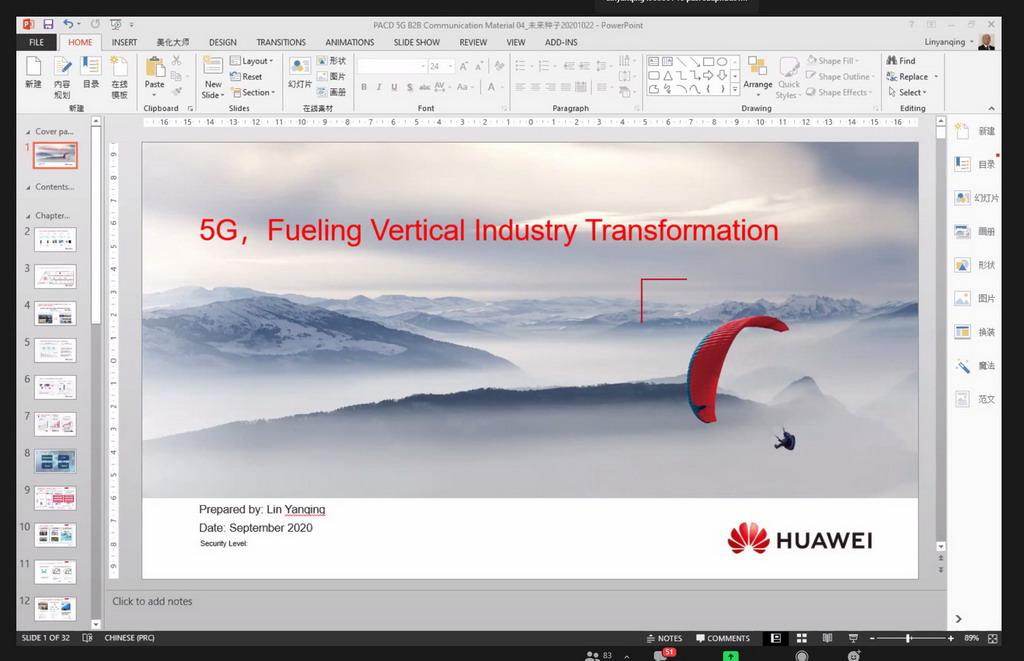1024x661 pixels.
Task: Collapse the Chapter section in slide panel
Action: pos(26,215)
